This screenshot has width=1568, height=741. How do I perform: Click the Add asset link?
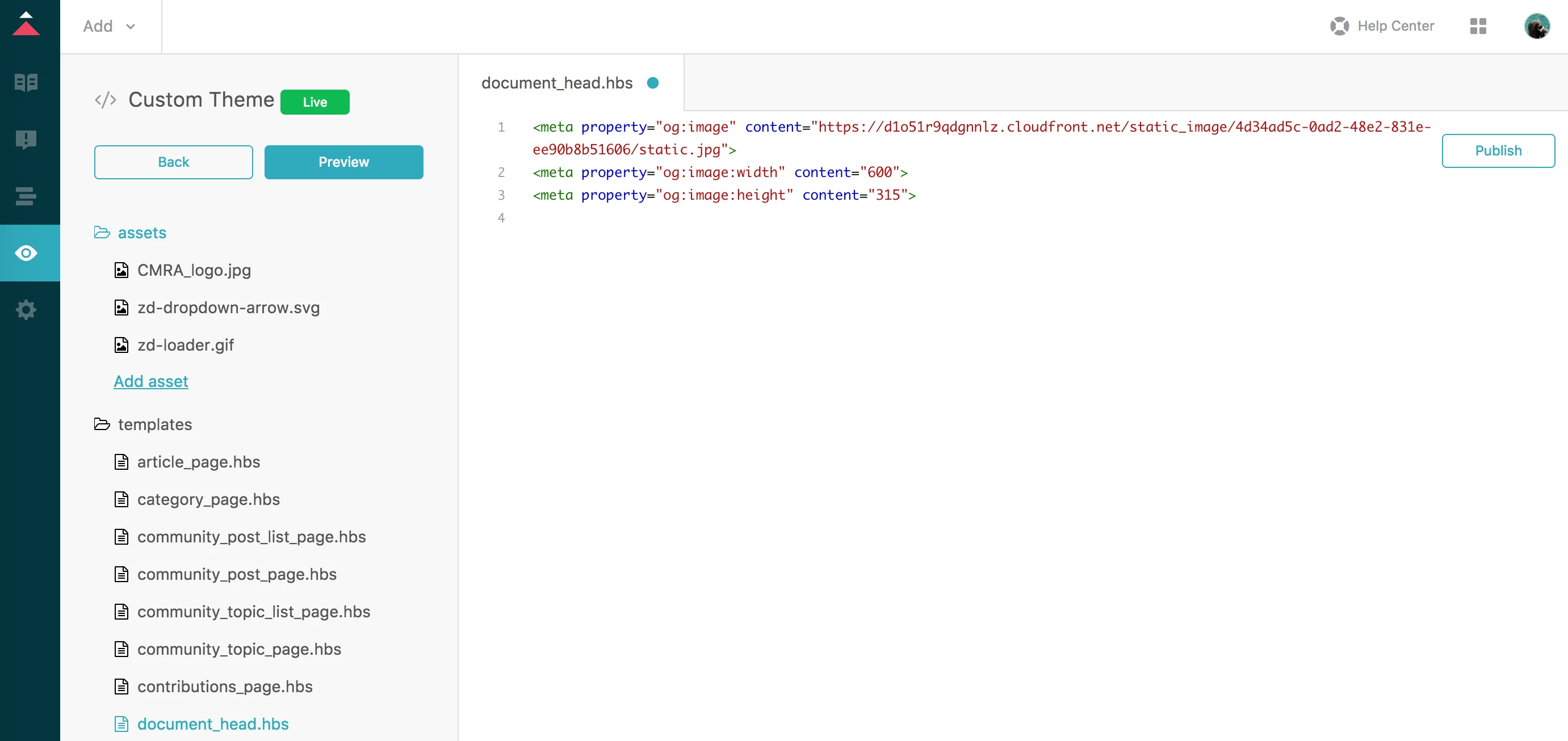151,381
